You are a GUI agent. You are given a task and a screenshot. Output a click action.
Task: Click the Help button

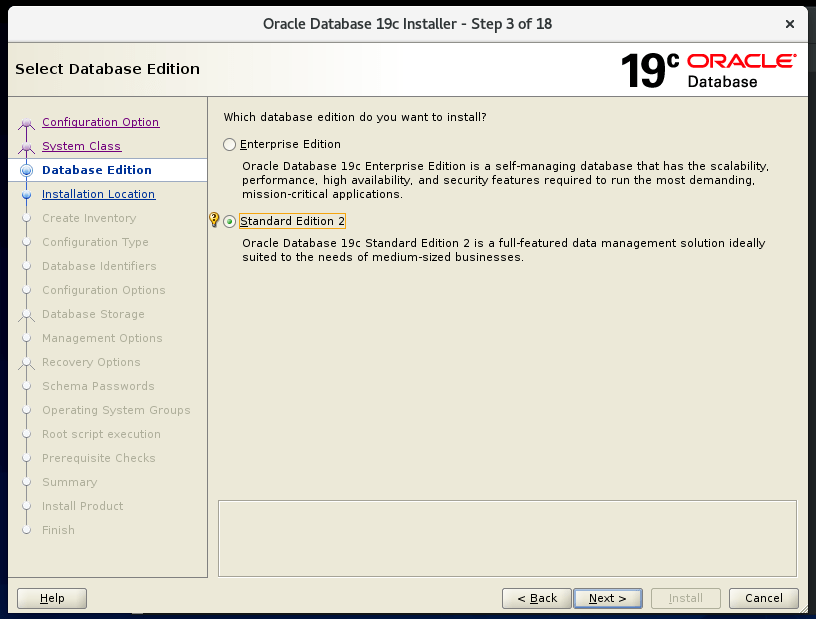pos(52,598)
